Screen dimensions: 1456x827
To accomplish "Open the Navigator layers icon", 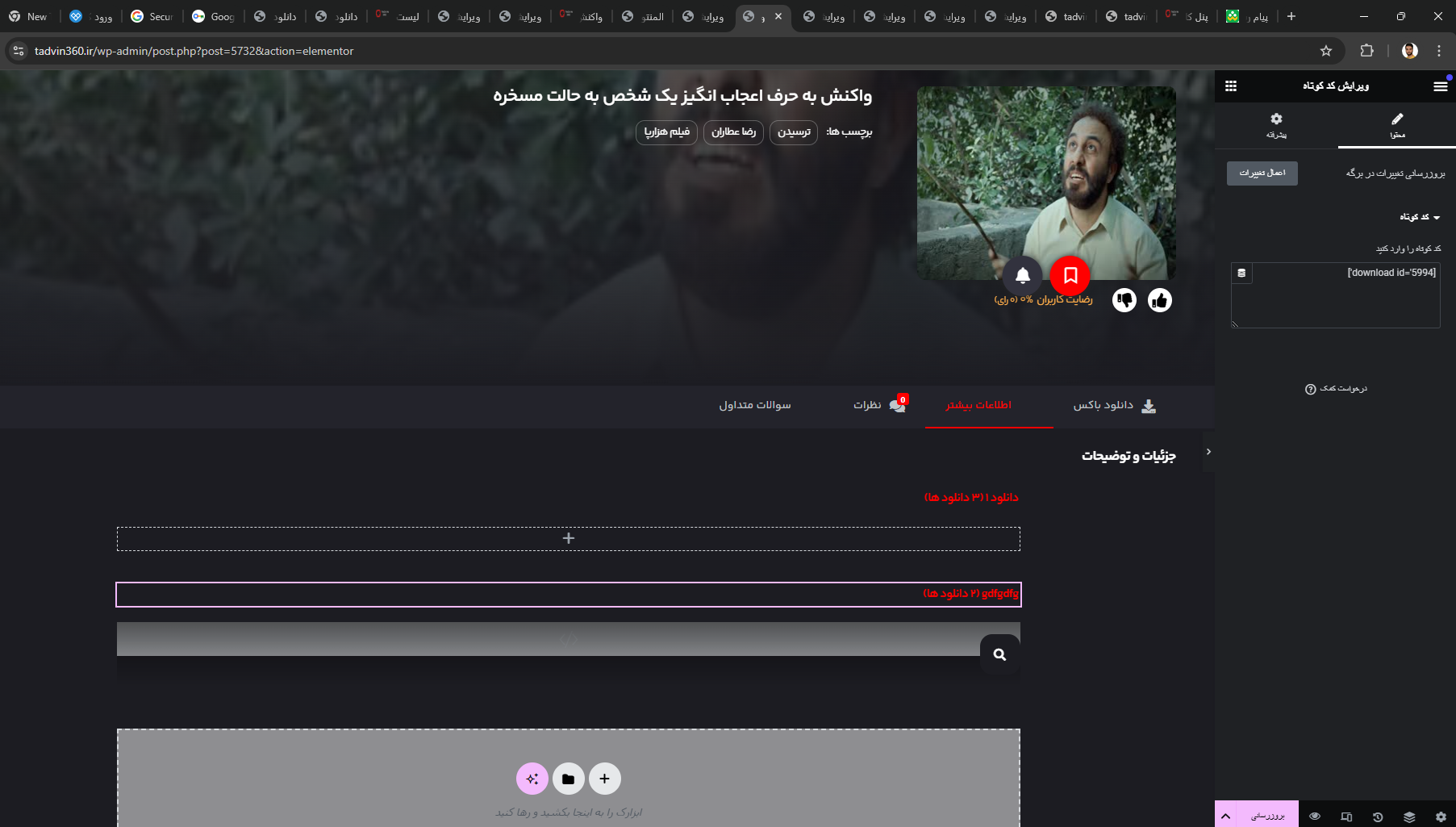I will point(1409,817).
